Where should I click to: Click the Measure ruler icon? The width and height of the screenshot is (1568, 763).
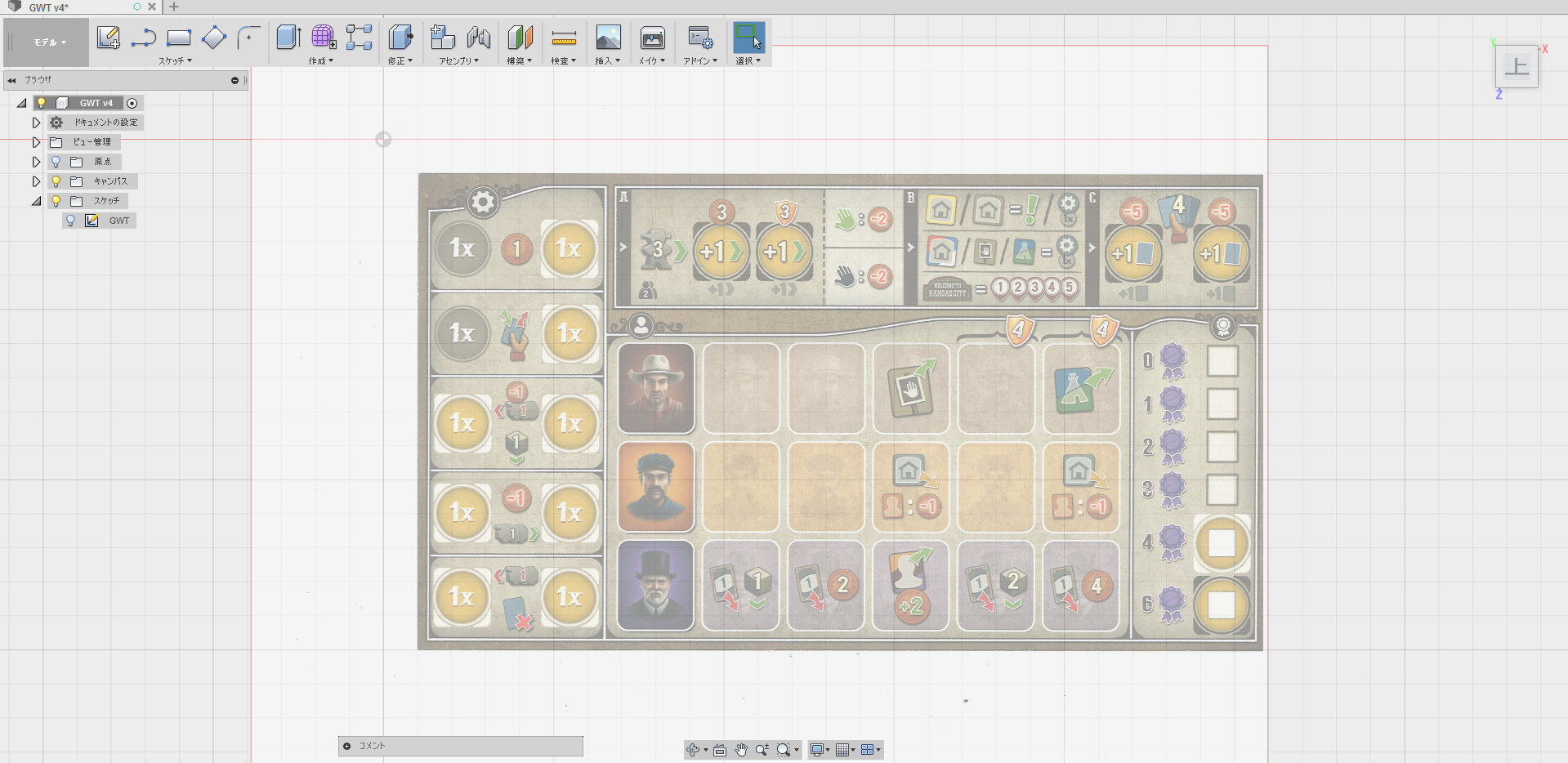point(564,38)
